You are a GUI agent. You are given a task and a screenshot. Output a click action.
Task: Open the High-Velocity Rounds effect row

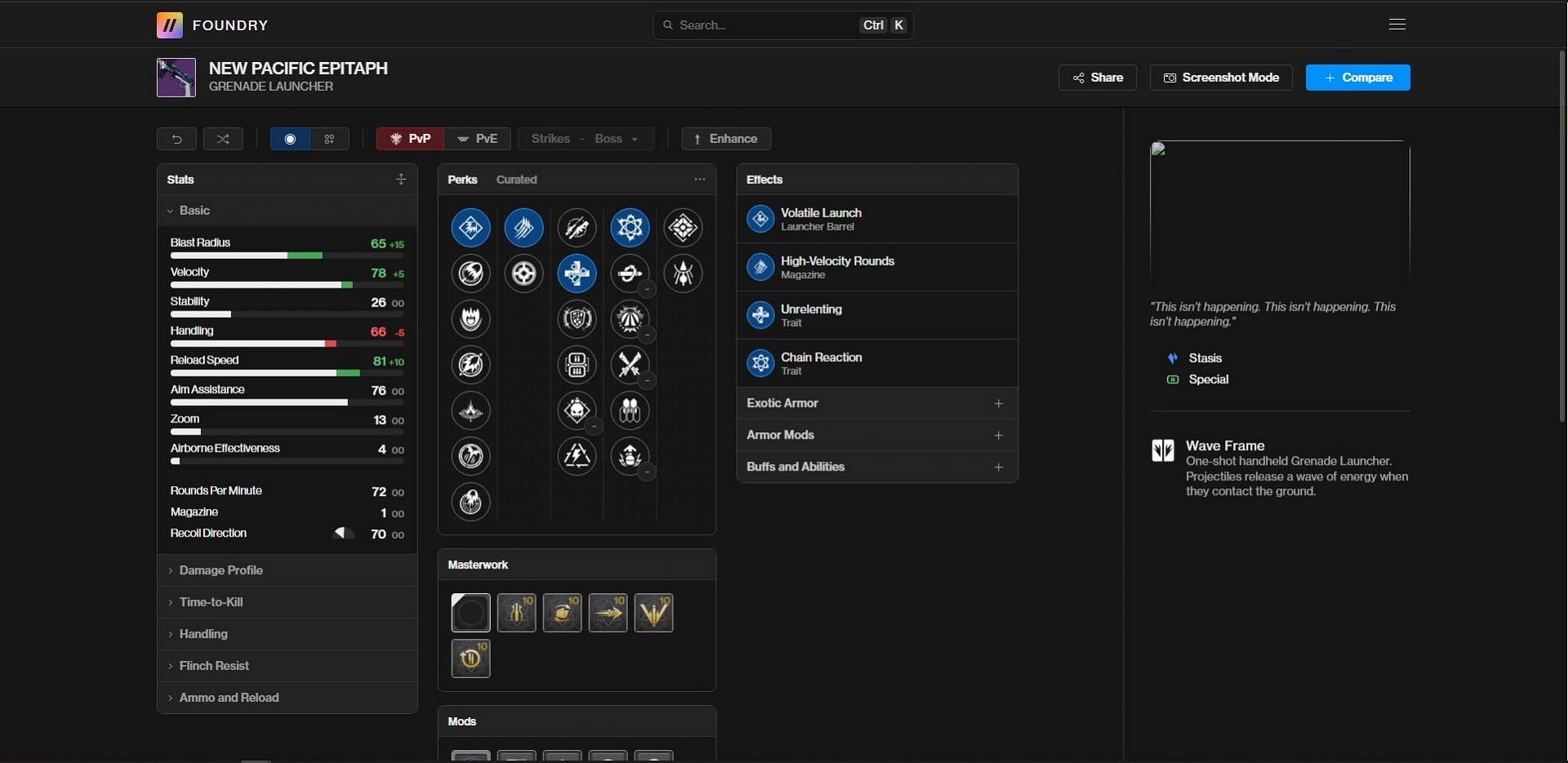point(877,267)
